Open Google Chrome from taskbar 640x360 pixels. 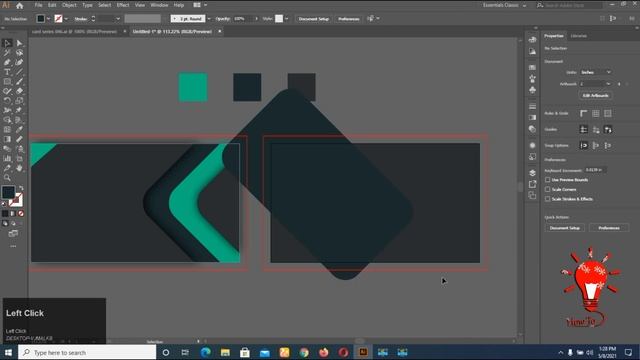[304, 352]
